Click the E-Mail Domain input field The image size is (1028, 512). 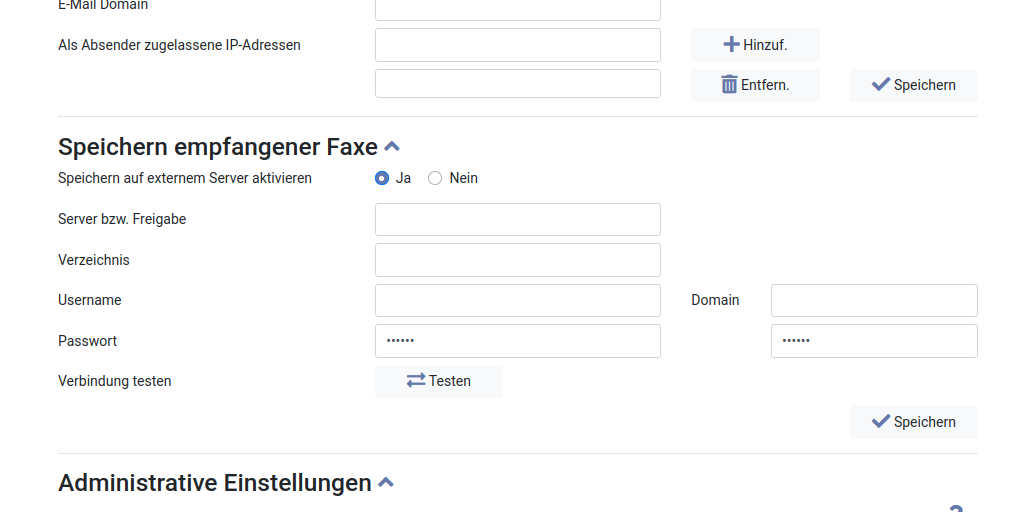pyautogui.click(x=517, y=9)
